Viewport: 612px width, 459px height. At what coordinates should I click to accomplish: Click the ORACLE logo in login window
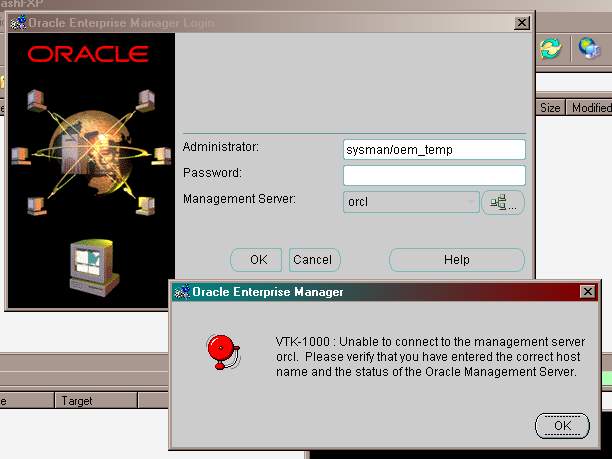point(88,54)
